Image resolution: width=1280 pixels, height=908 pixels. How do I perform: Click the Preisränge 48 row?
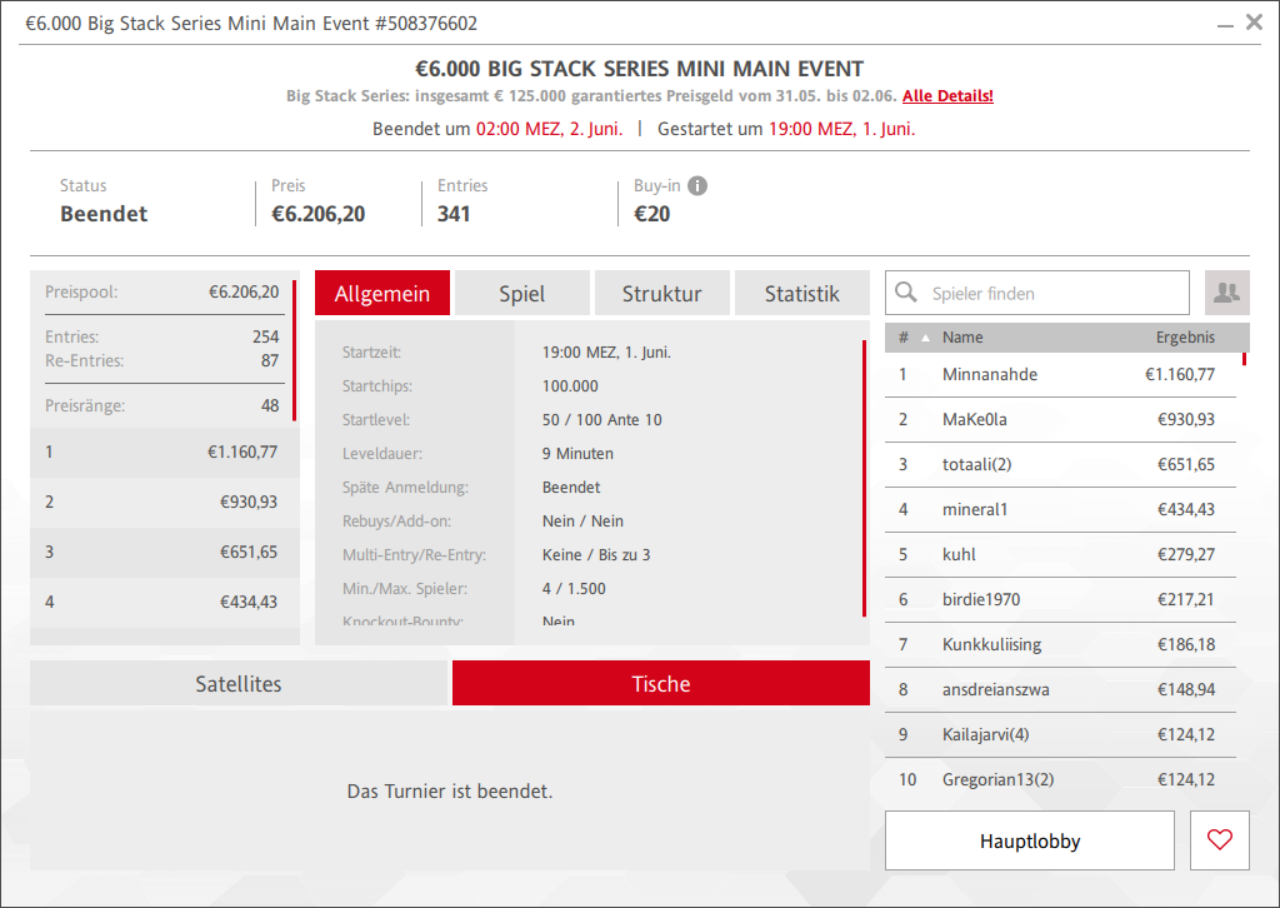pos(162,406)
